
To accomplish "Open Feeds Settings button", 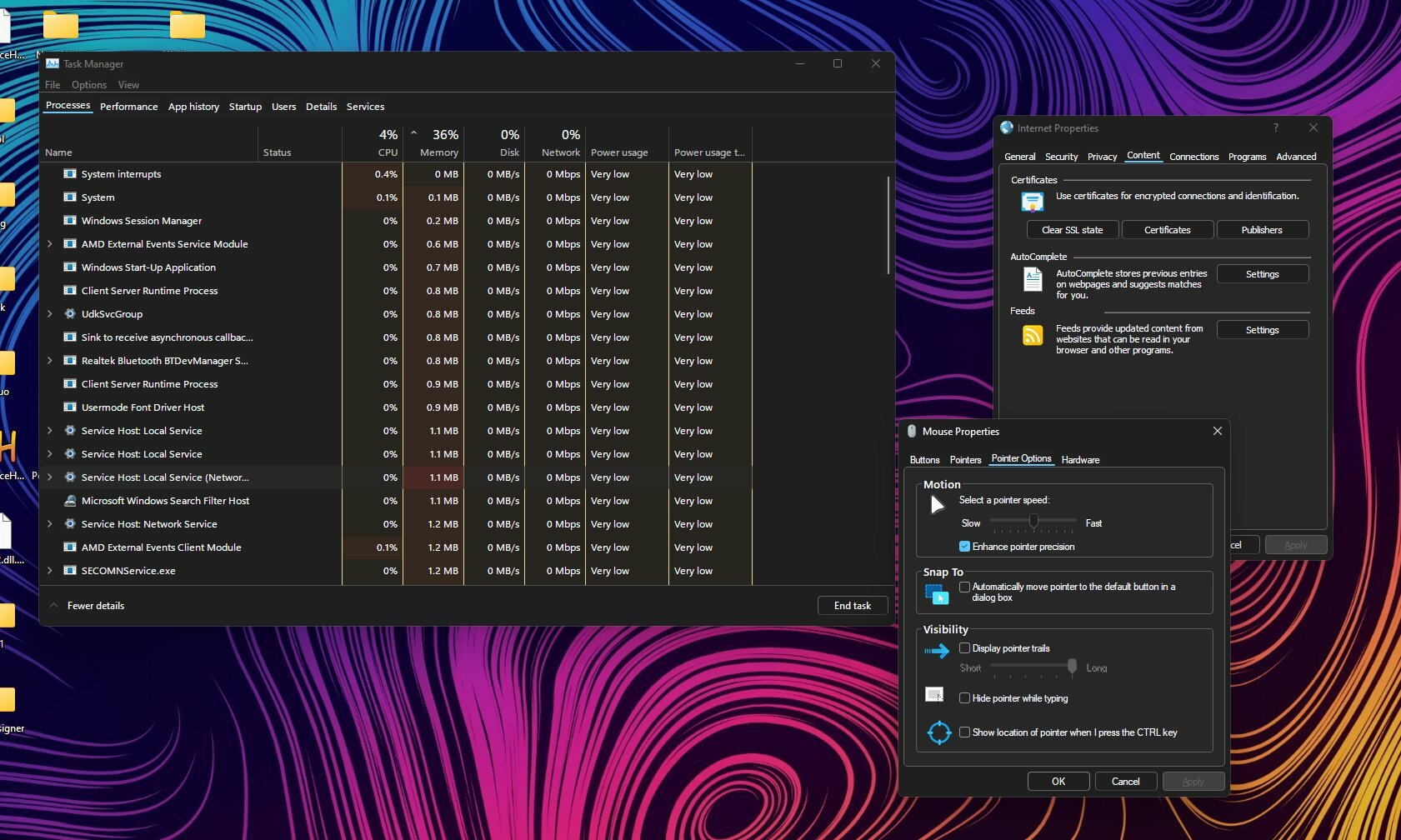I will click(1262, 330).
